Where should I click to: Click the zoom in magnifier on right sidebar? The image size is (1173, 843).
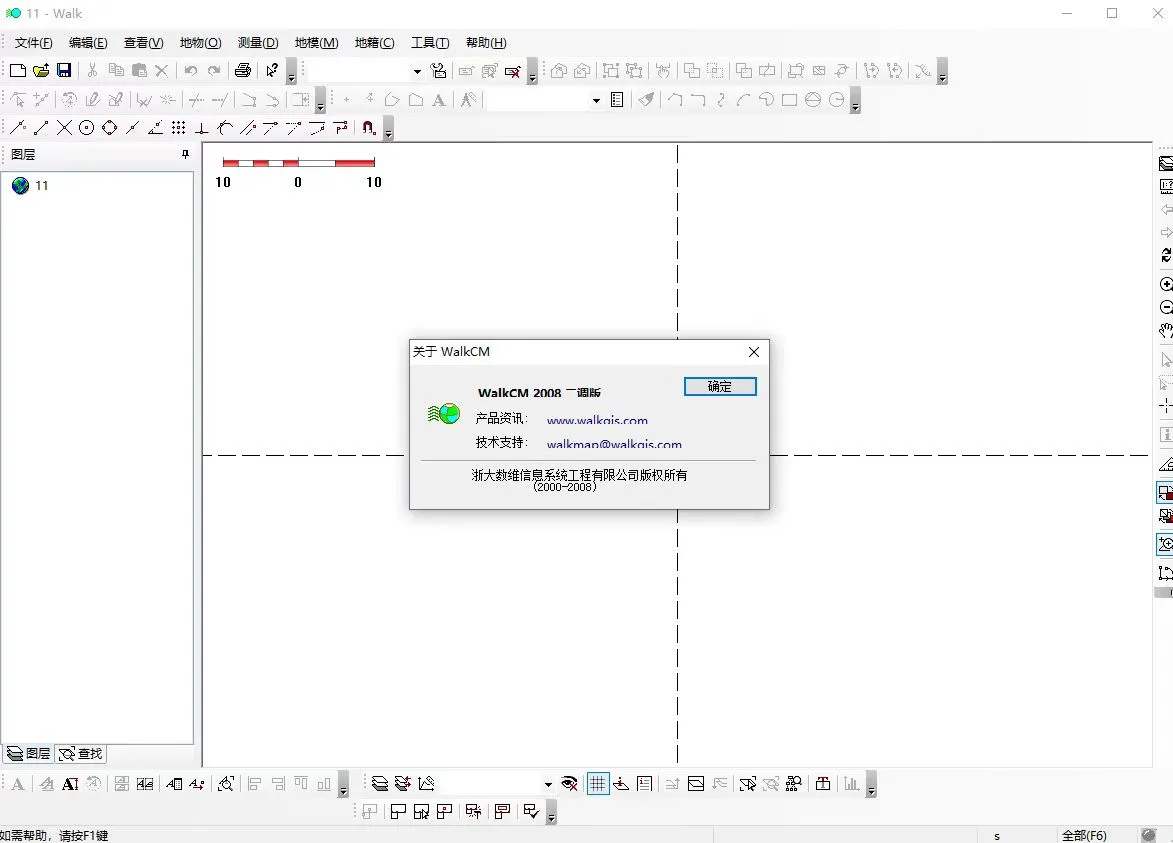click(1166, 284)
